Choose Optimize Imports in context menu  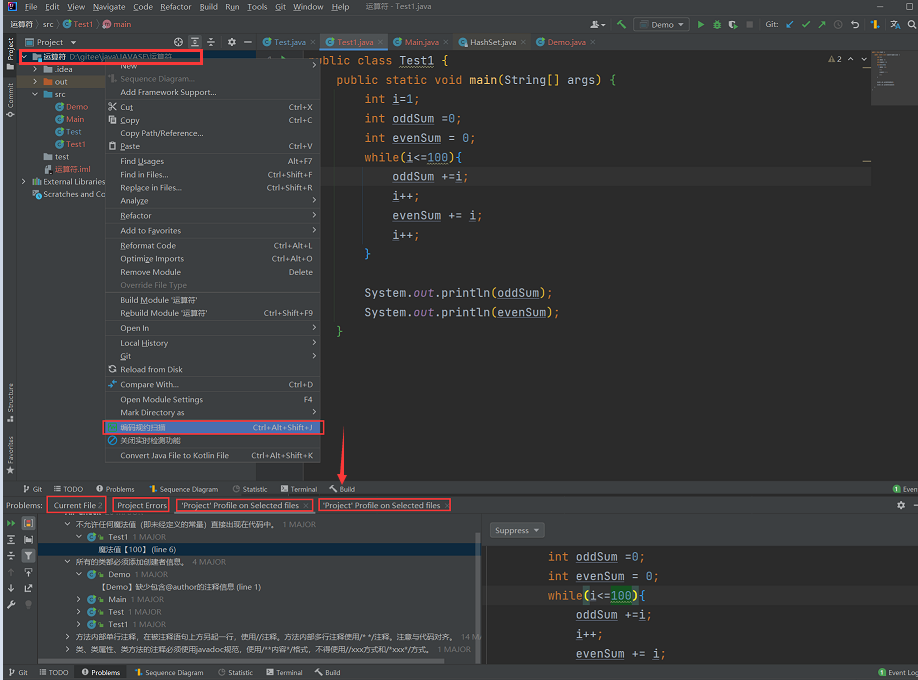click(213, 259)
